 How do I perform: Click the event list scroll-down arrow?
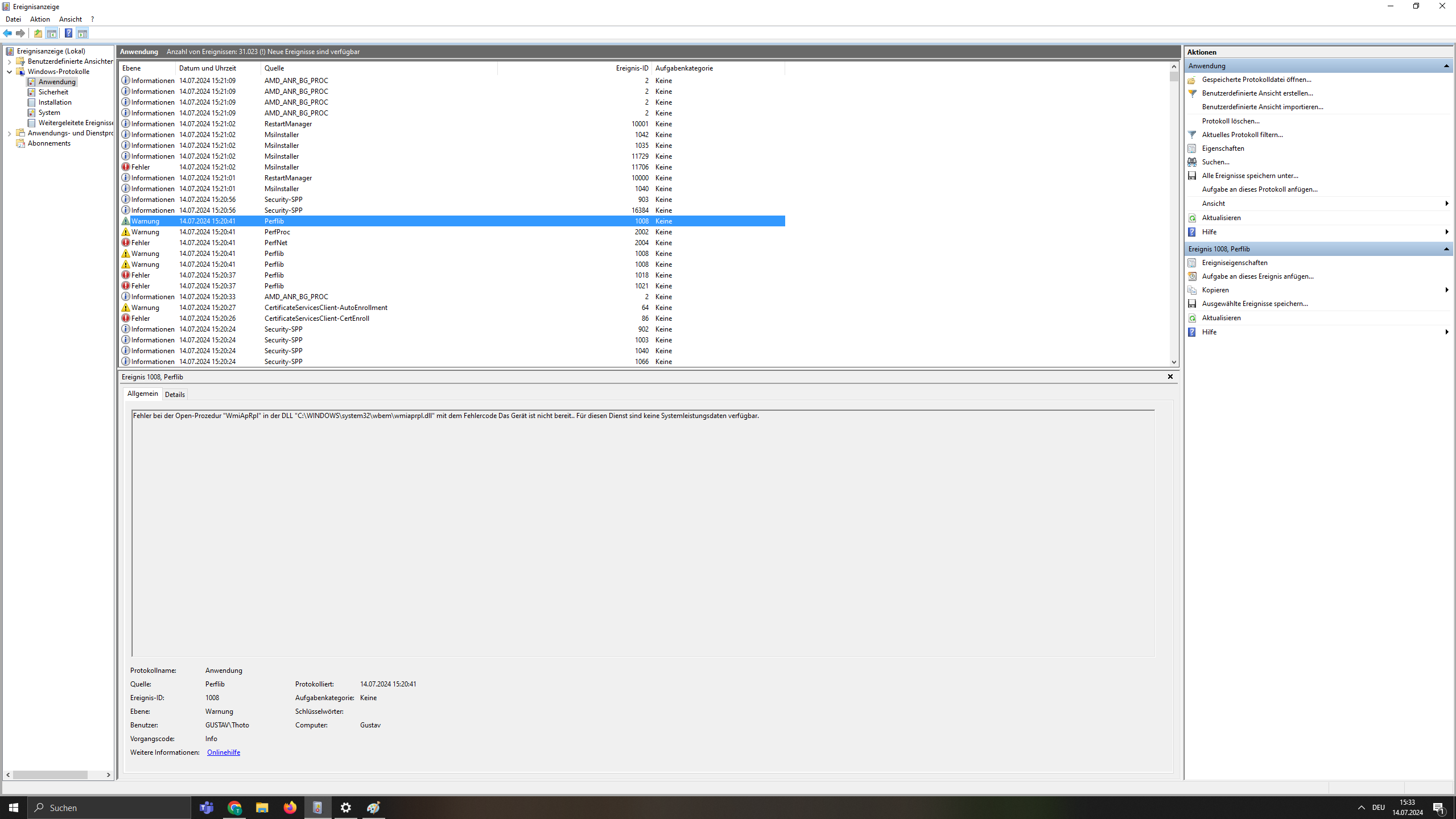1174,362
